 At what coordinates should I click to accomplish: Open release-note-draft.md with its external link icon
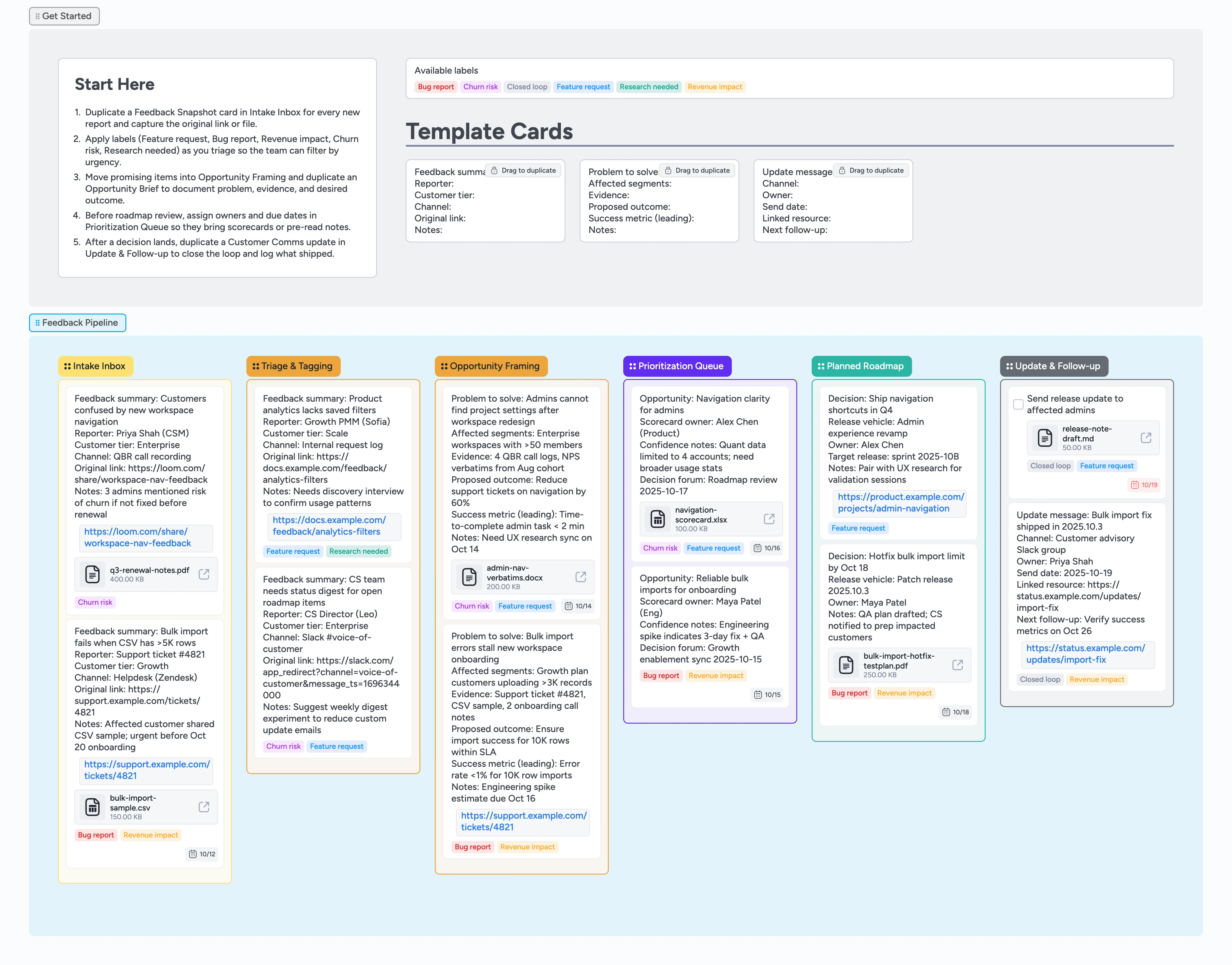click(1146, 437)
